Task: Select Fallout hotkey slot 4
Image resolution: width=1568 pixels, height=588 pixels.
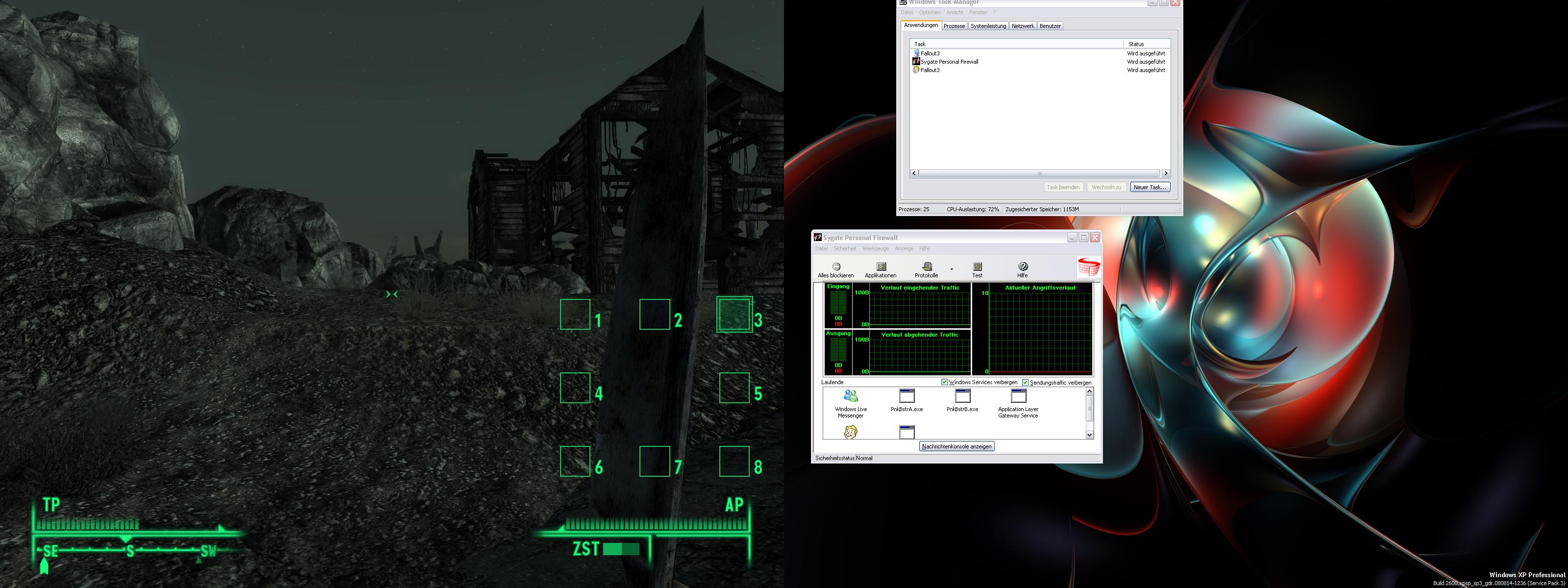Action: click(575, 388)
